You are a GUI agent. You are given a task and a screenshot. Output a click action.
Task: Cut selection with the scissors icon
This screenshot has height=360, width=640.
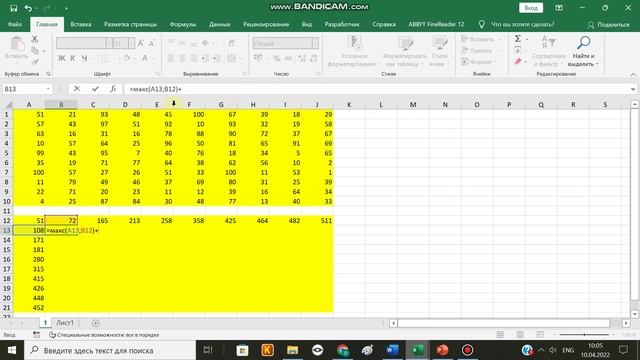point(35,39)
